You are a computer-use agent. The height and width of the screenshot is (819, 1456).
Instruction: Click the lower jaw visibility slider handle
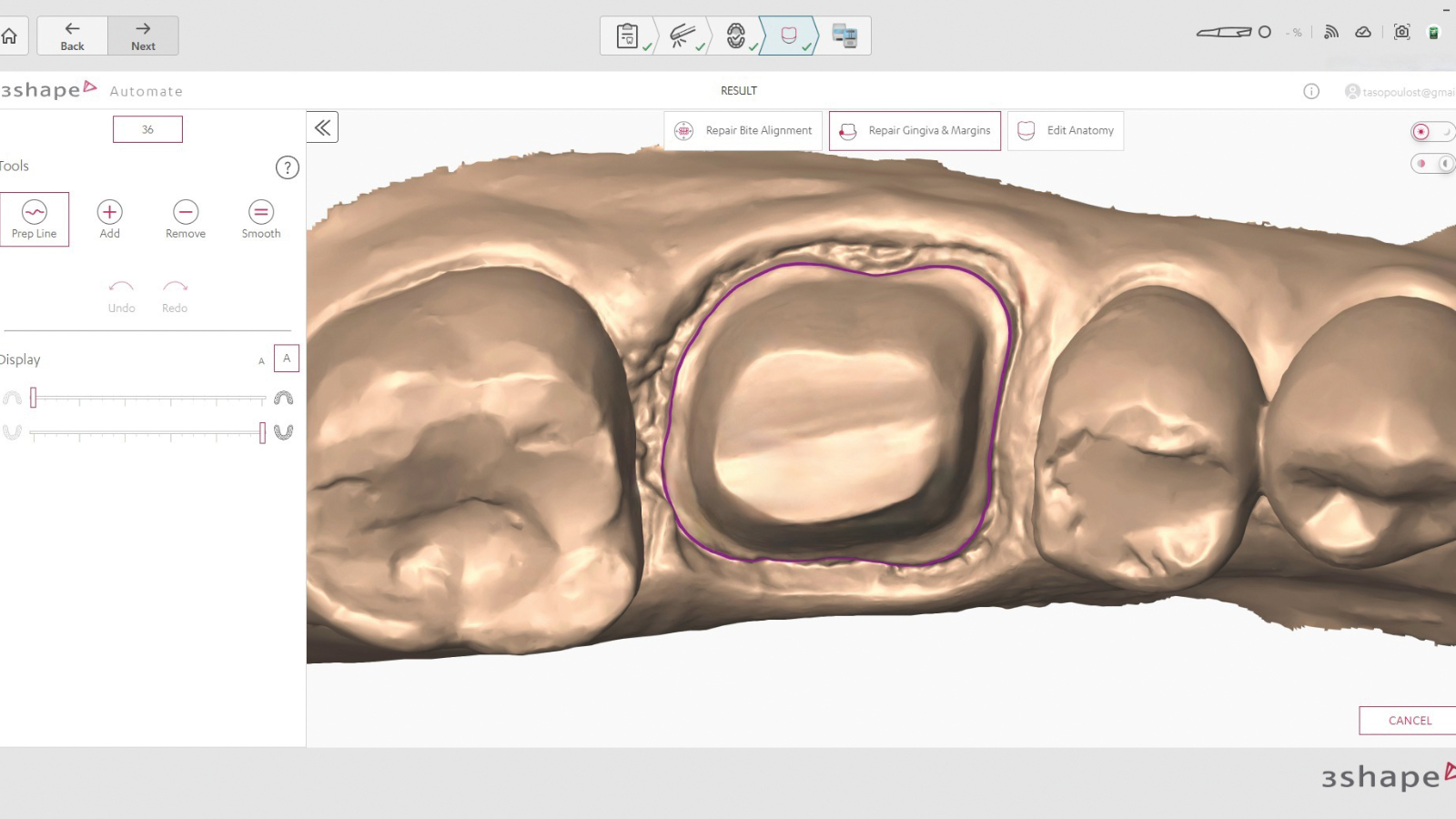point(262,432)
